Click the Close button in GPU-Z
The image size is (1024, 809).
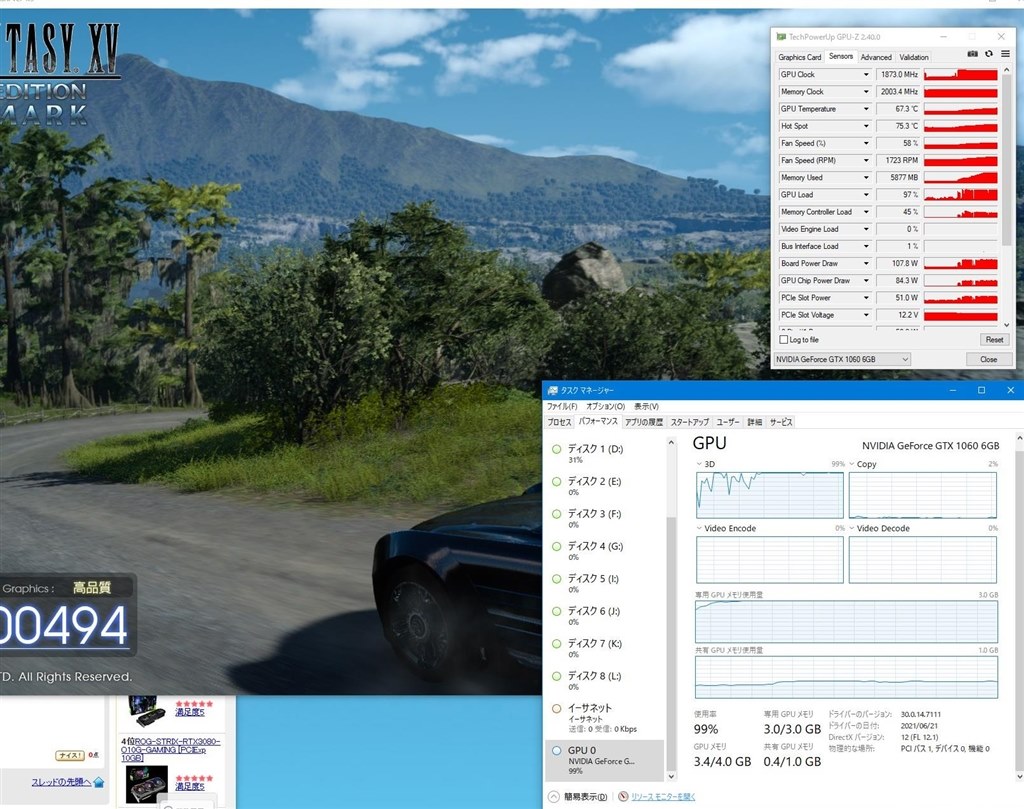(989, 359)
